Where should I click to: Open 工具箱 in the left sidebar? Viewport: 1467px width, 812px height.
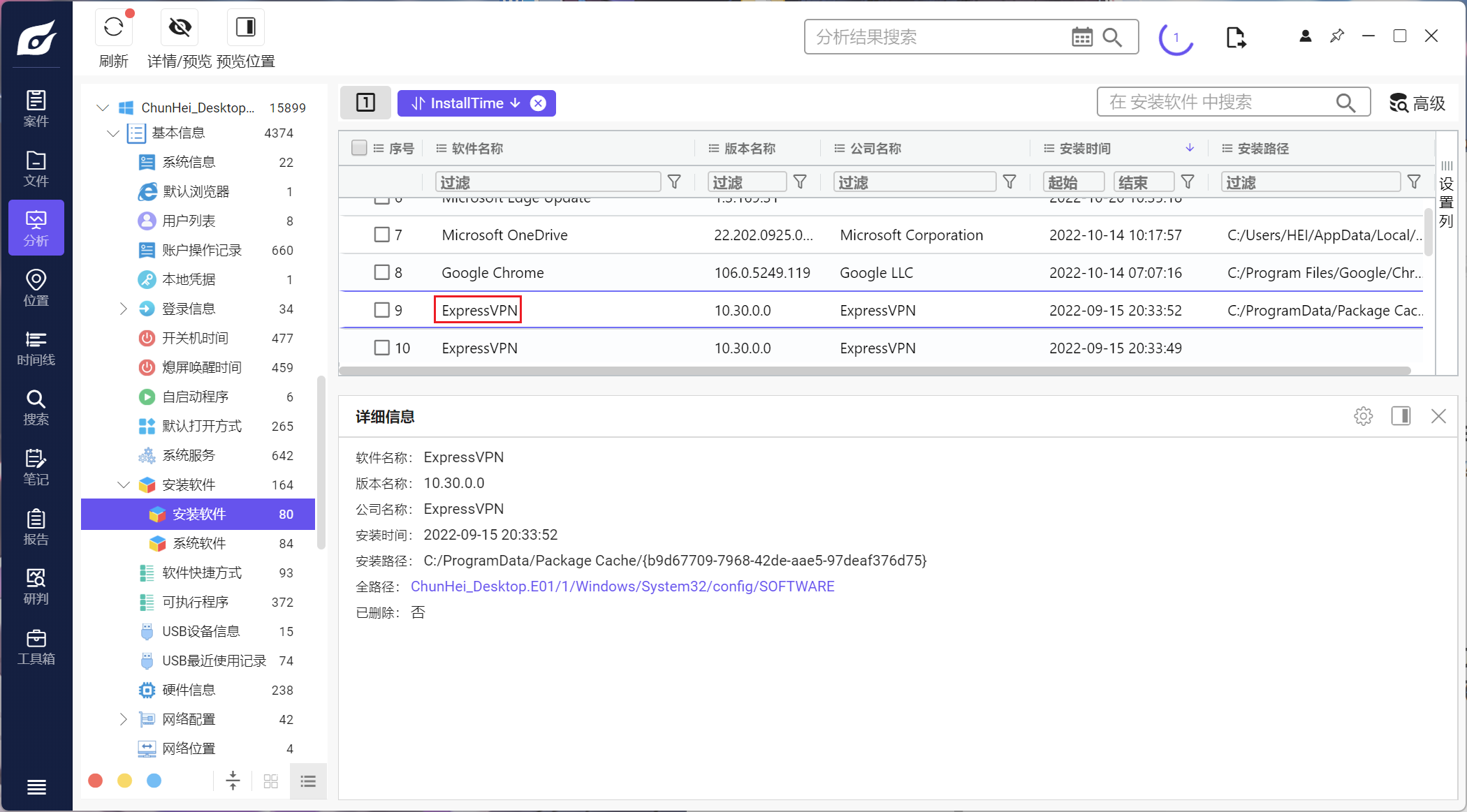tap(36, 647)
